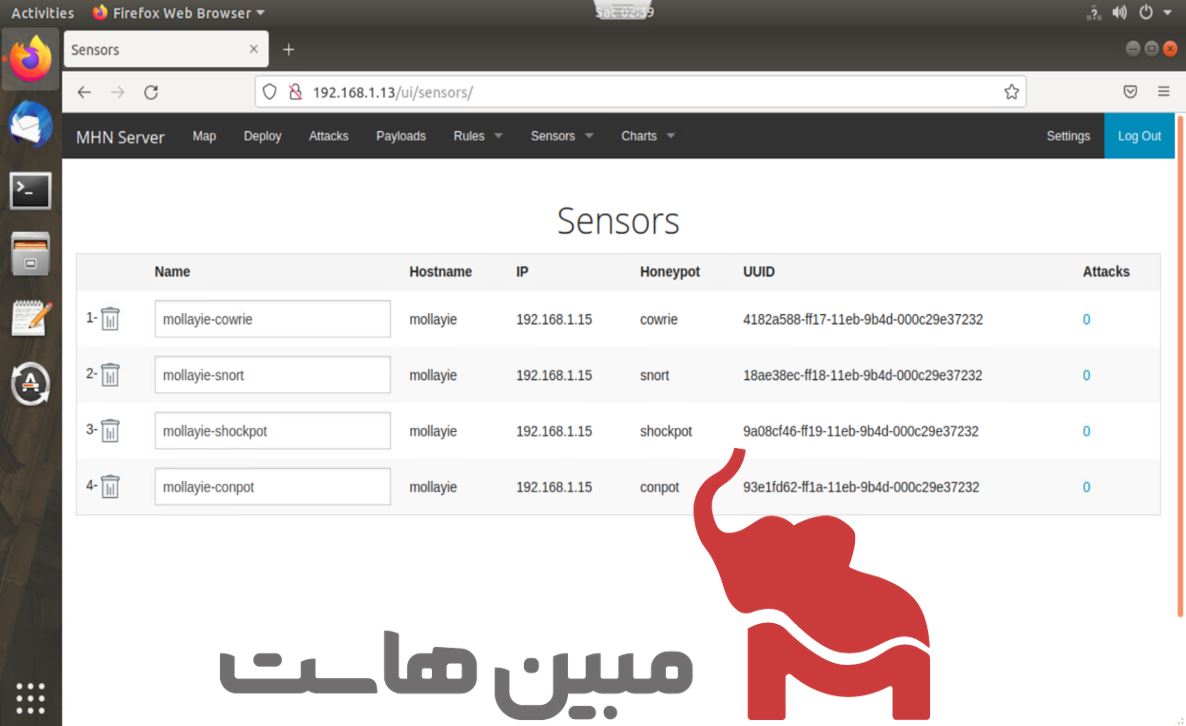
Task: Go to MHN Server home link
Action: (120, 137)
